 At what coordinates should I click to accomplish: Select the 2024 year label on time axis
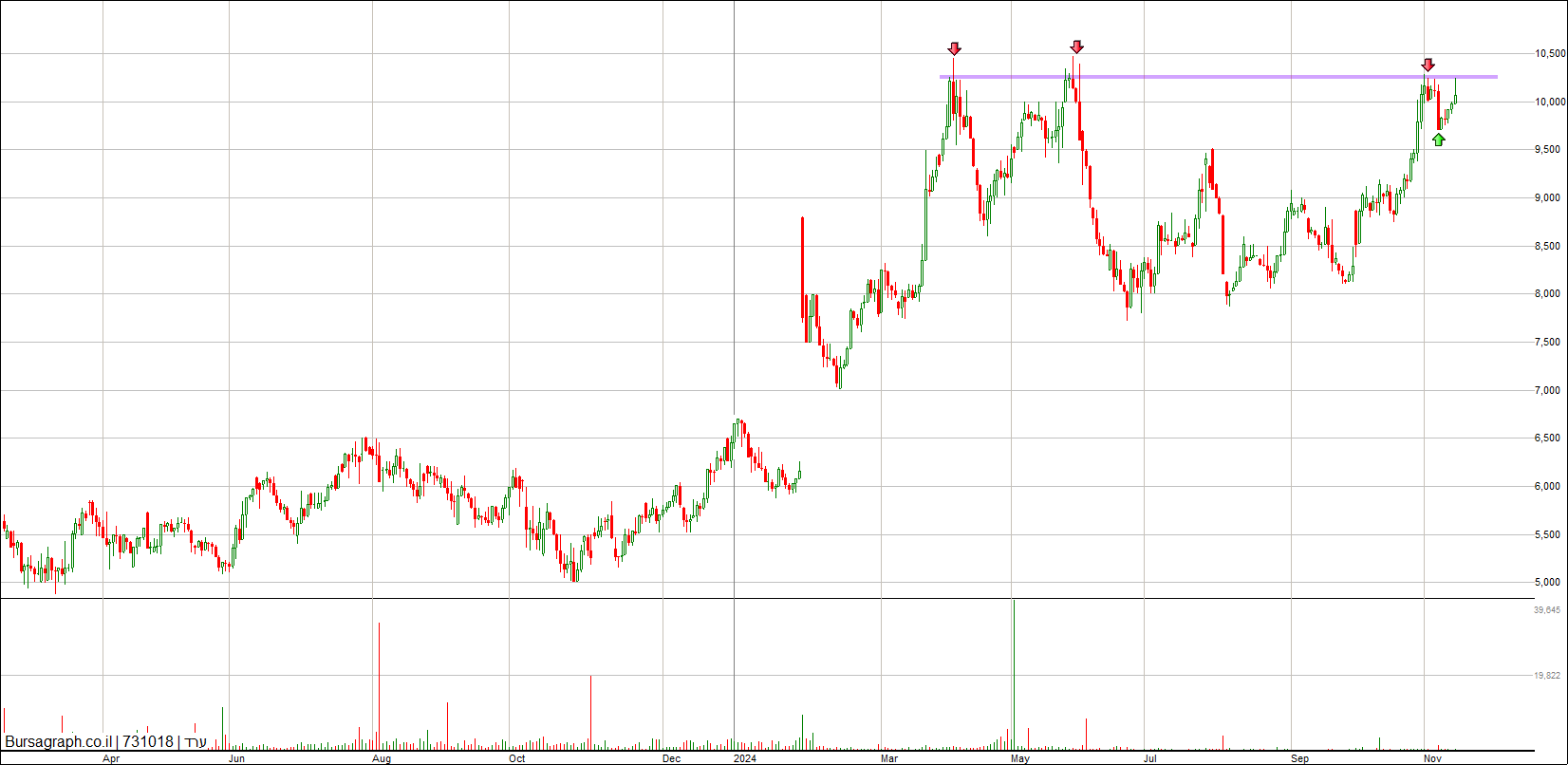click(x=745, y=758)
